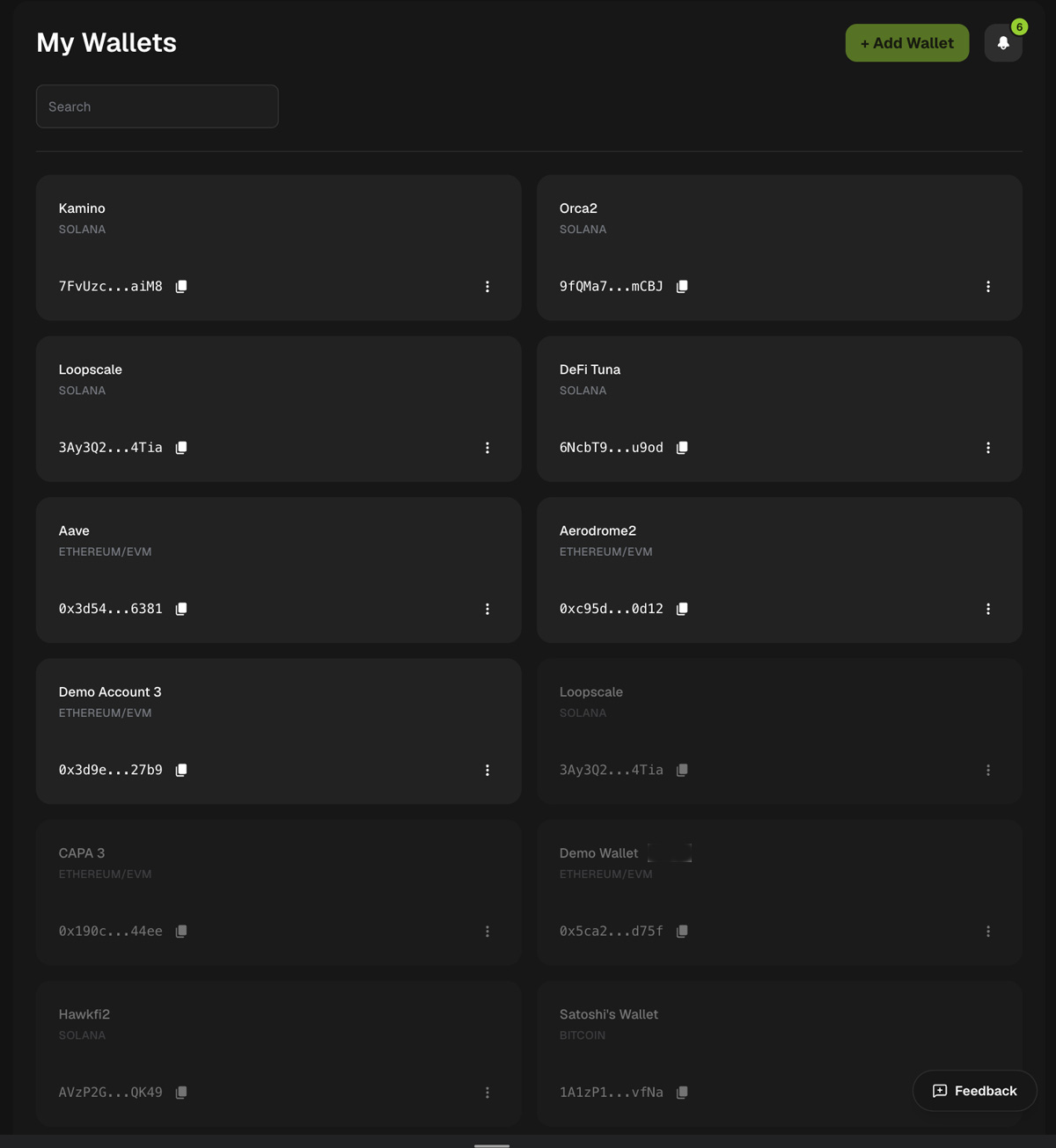Click address text 9fQMa7...mCBJ
Viewport: 1056px width, 1148px height.
(x=612, y=287)
